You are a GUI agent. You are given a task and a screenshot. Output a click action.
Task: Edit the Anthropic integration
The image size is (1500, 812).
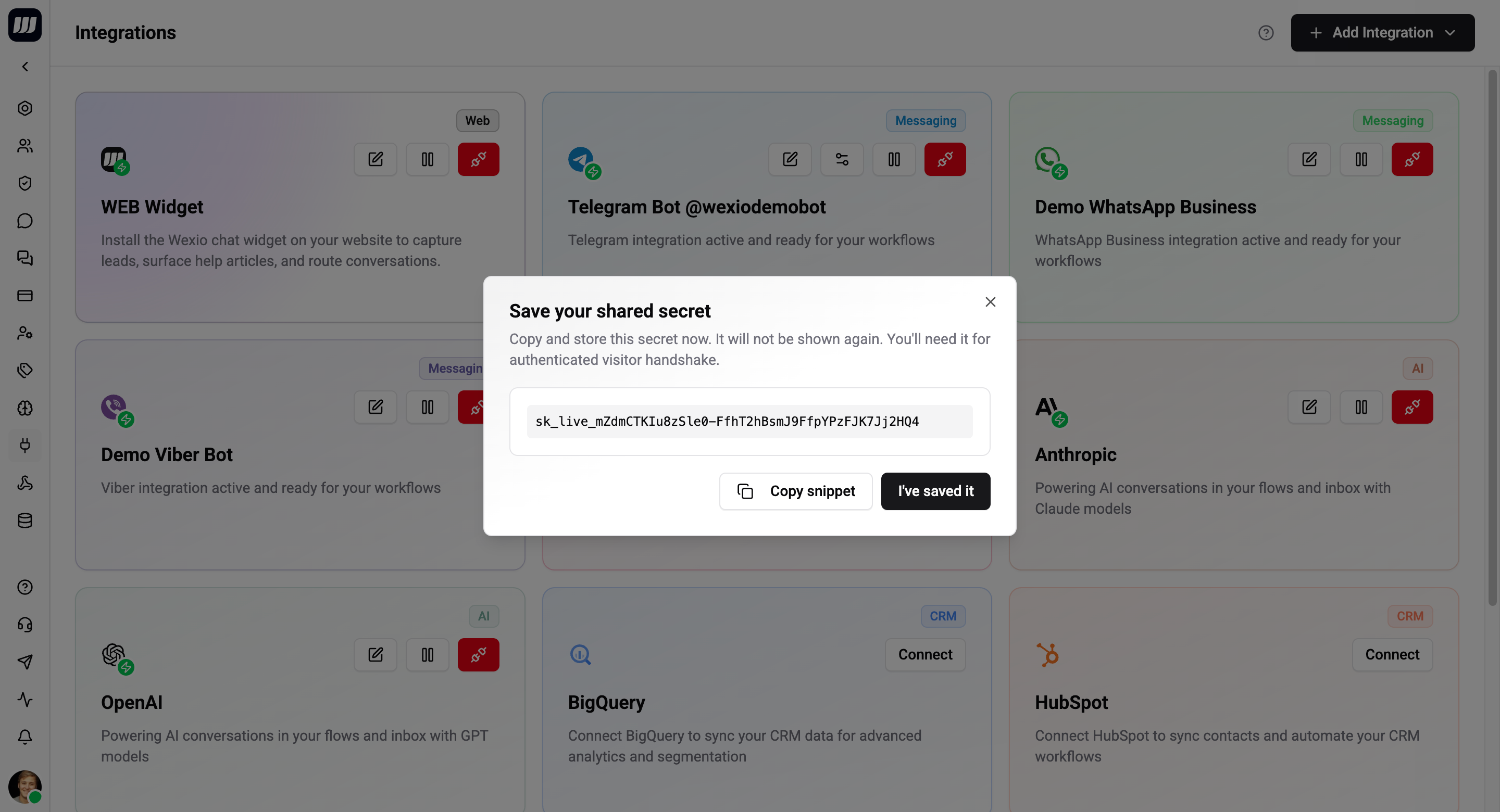click(x=1309, y=407)
